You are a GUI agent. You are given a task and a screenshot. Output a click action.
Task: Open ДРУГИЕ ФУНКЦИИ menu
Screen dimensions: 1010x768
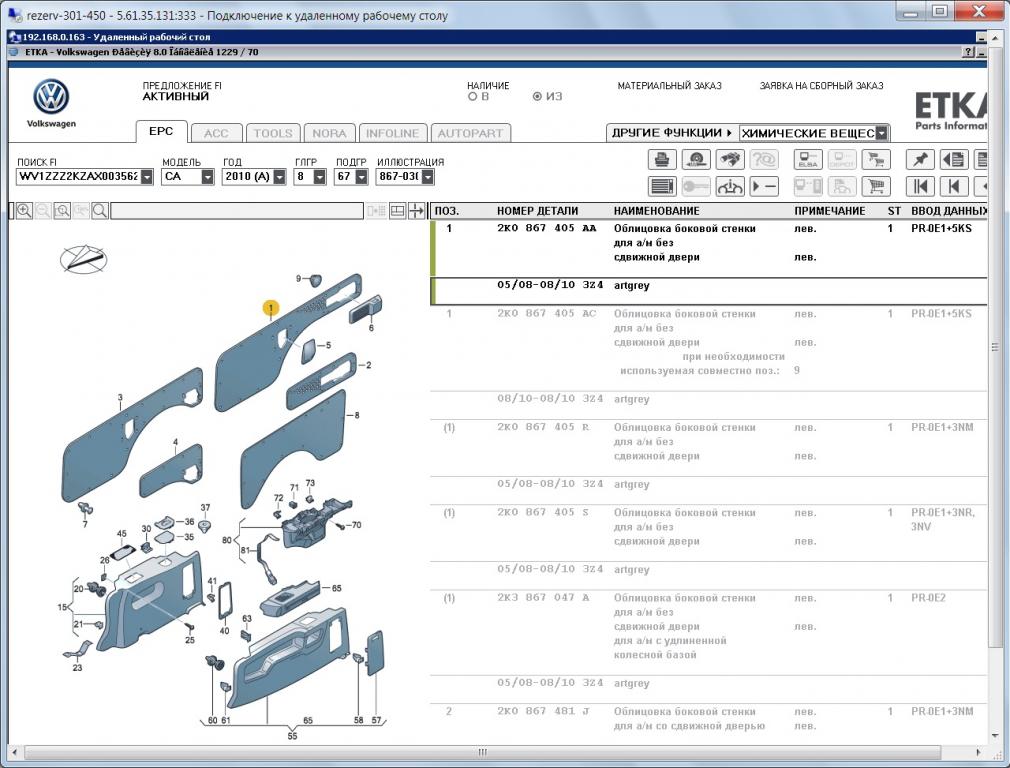point(672,133)
